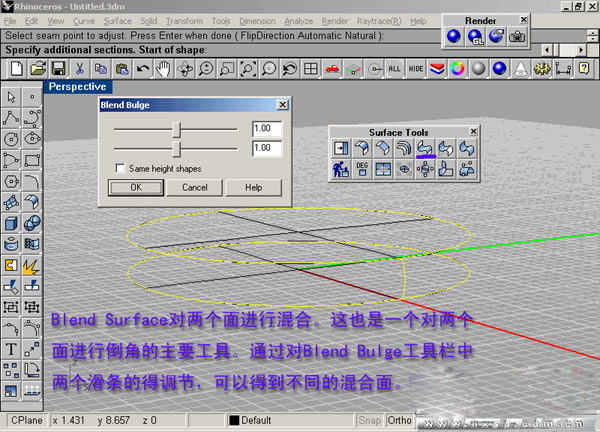Click the upper Blend Bulge slider handle
This screenshot has height=432, width=600.
tap(177, 129)
